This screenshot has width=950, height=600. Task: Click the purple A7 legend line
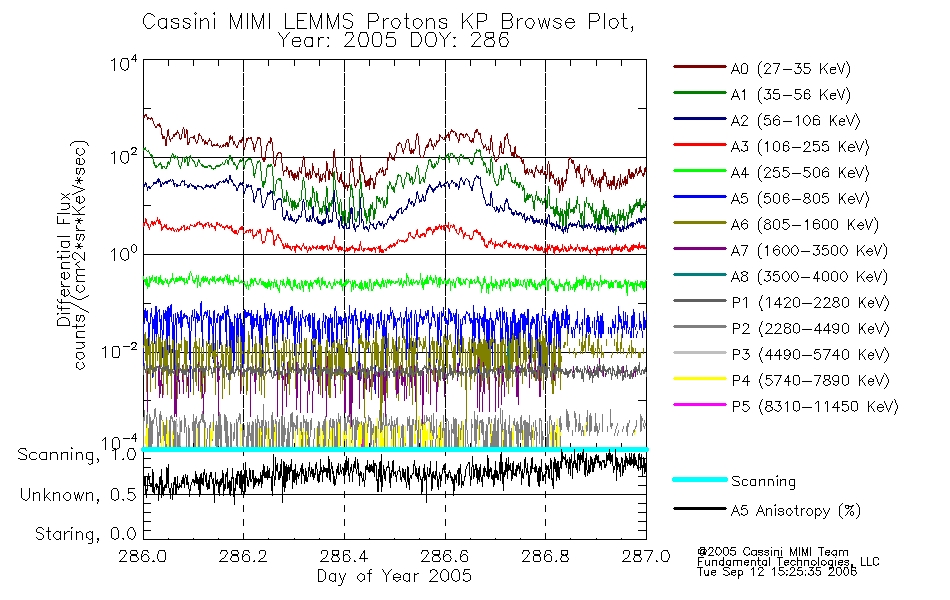pos(700,248)
